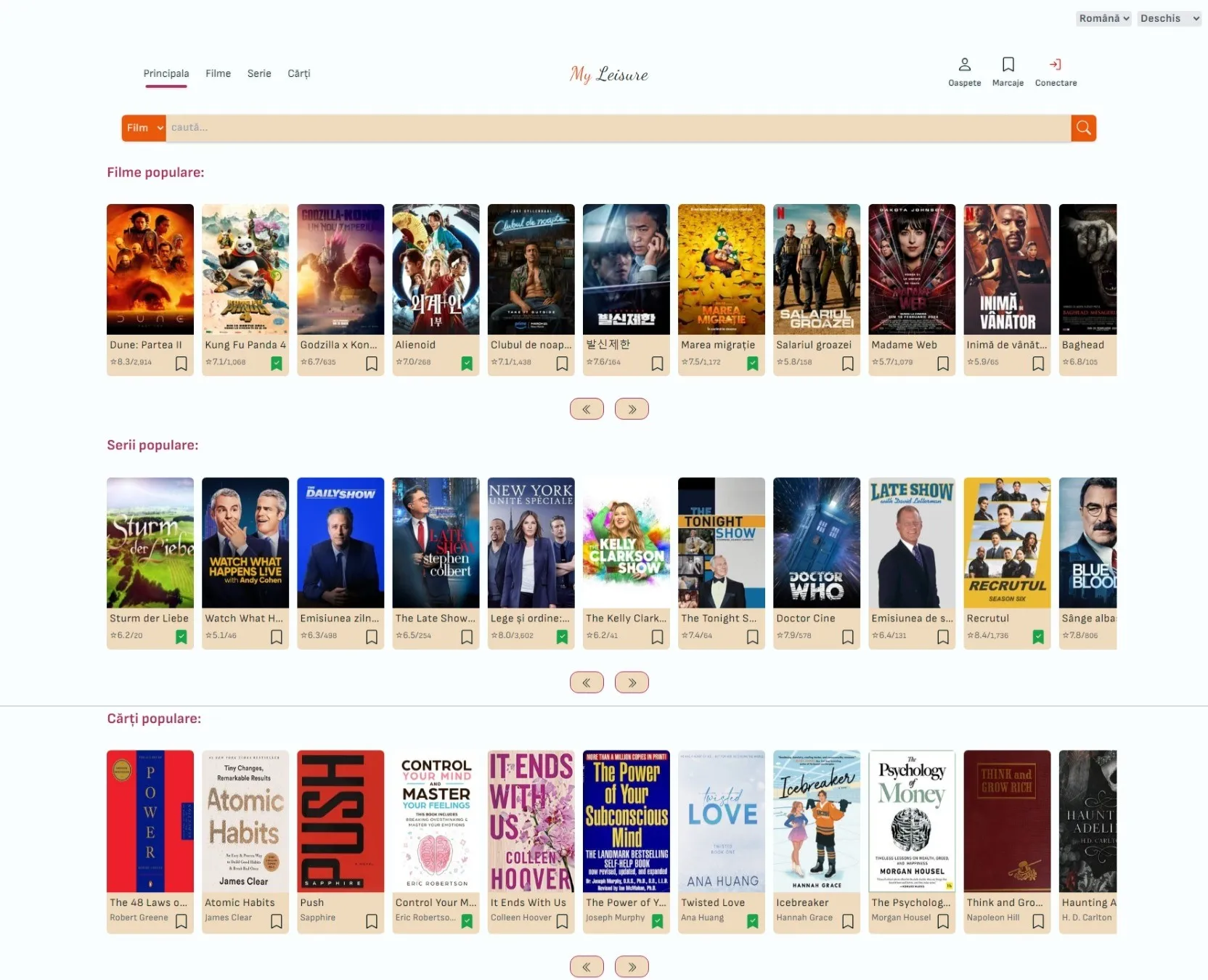Open the Twisted Love title link
The image size is (1208, 980).
pyautogui.click(x=713, y=902)
